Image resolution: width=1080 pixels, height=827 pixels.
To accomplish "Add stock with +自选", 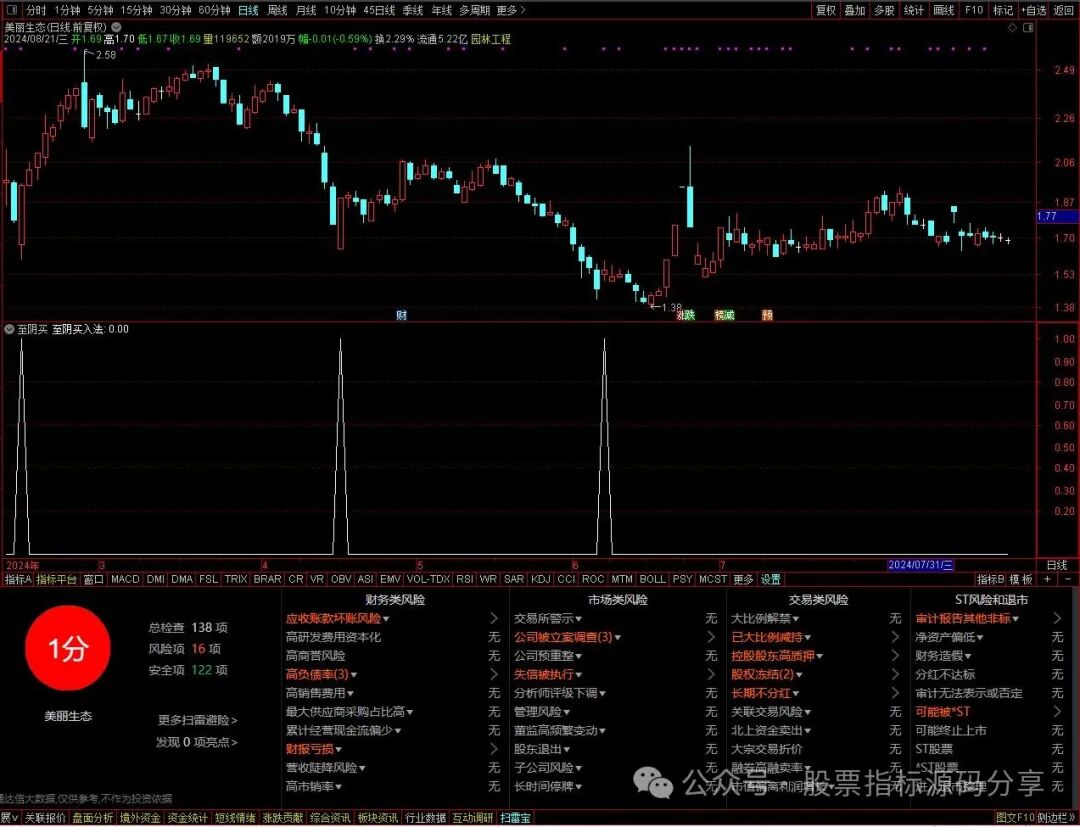I will (x=1034, y=10).
